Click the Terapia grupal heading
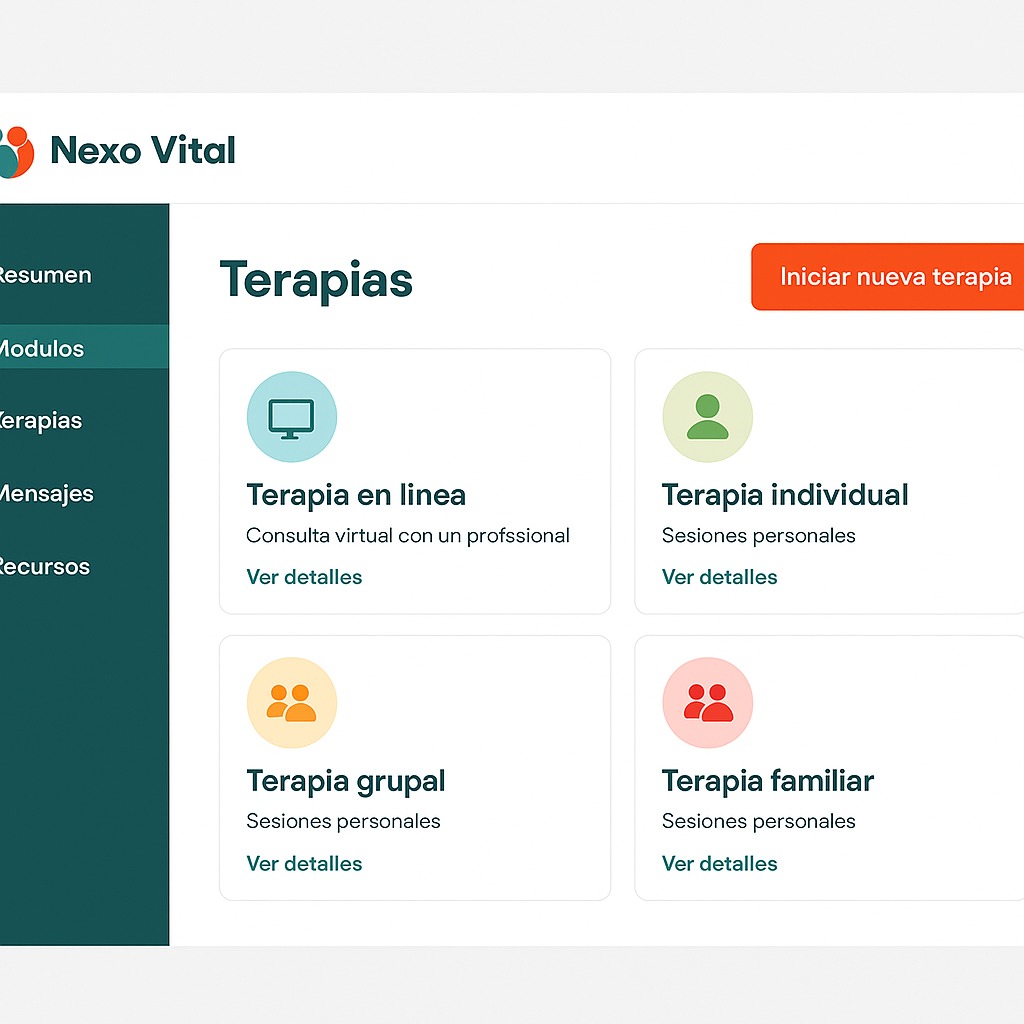This screenshot has height=1024, width=1024. 346,781
